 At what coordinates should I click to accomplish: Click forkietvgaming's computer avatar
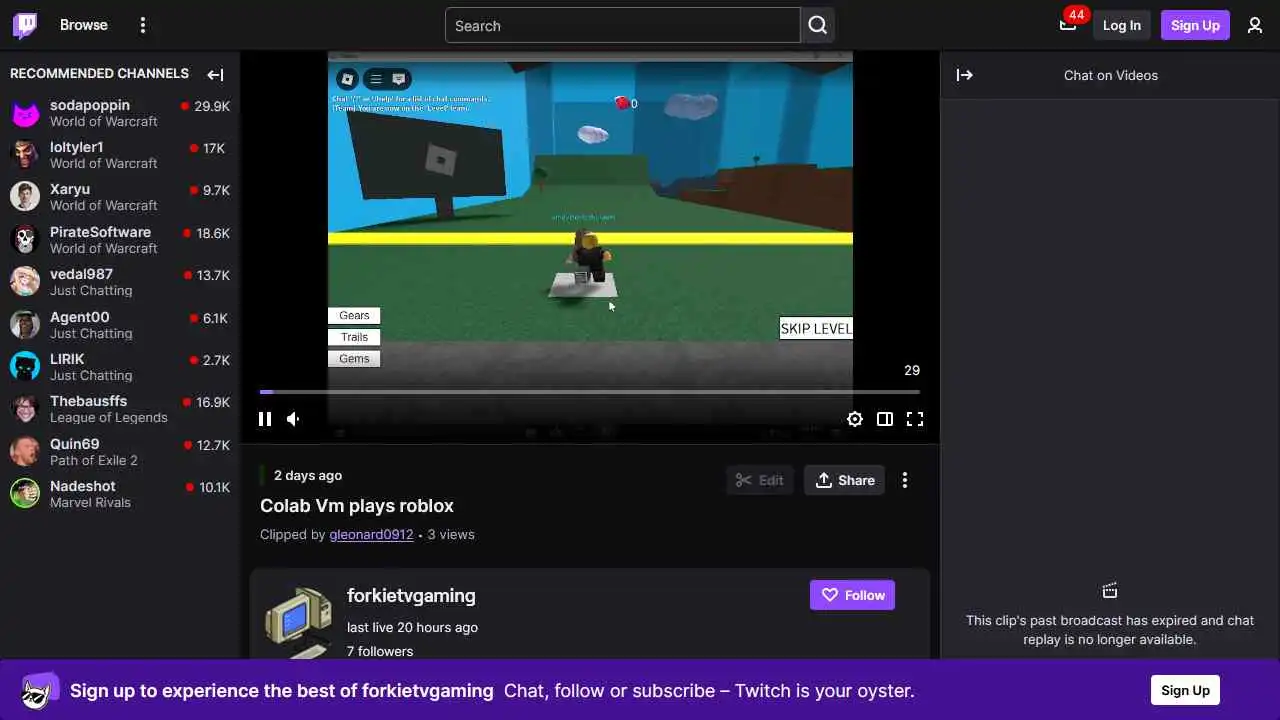298,622
